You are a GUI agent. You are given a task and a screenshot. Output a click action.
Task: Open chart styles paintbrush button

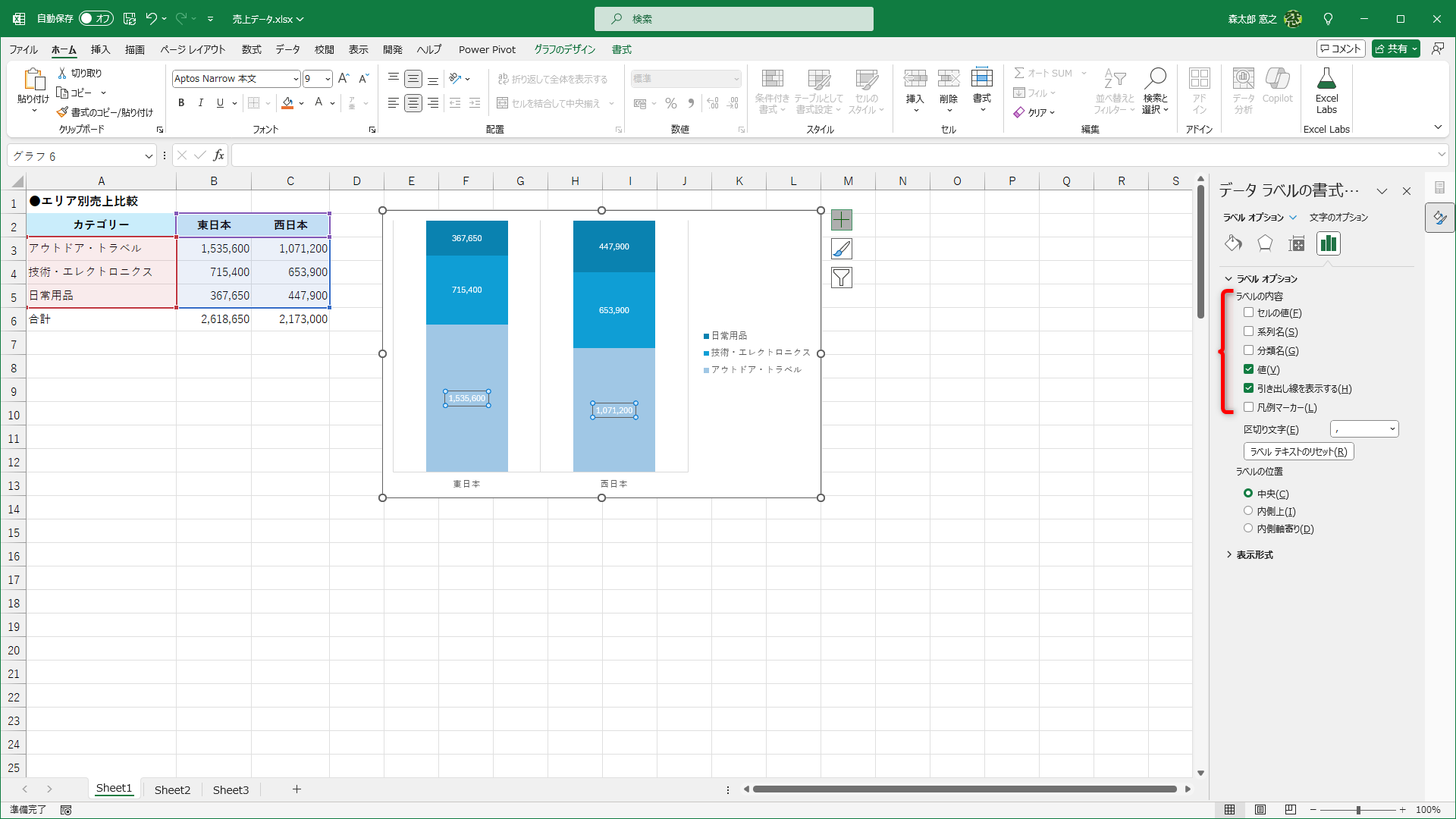842,249
